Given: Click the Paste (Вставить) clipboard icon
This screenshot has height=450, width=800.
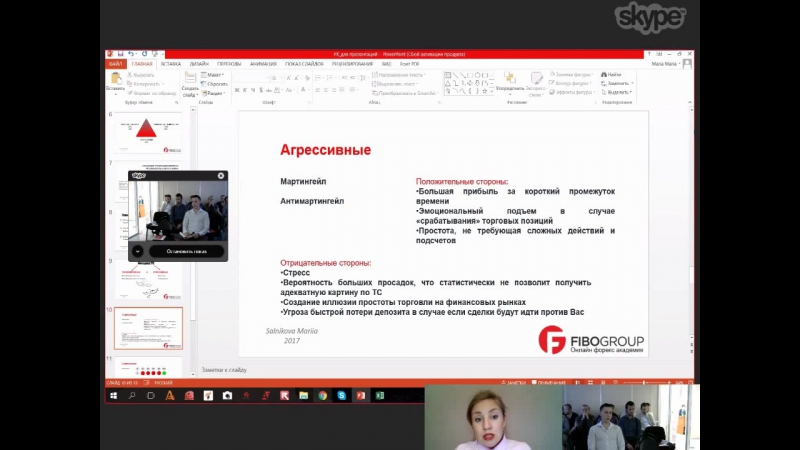Looking at the screenshot, I should click(x=116, y=78).
